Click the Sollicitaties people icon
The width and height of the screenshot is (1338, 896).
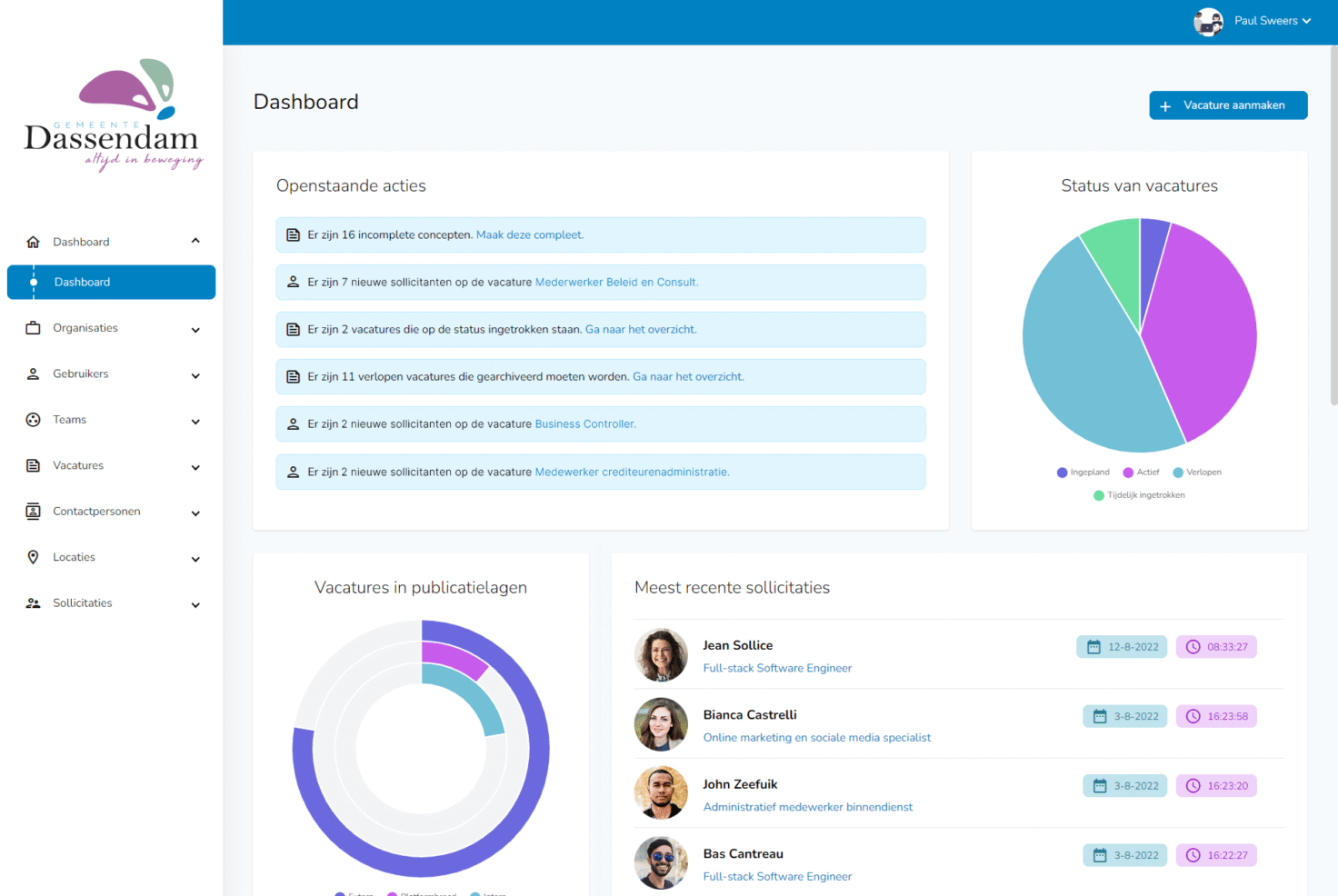[33, 602]
